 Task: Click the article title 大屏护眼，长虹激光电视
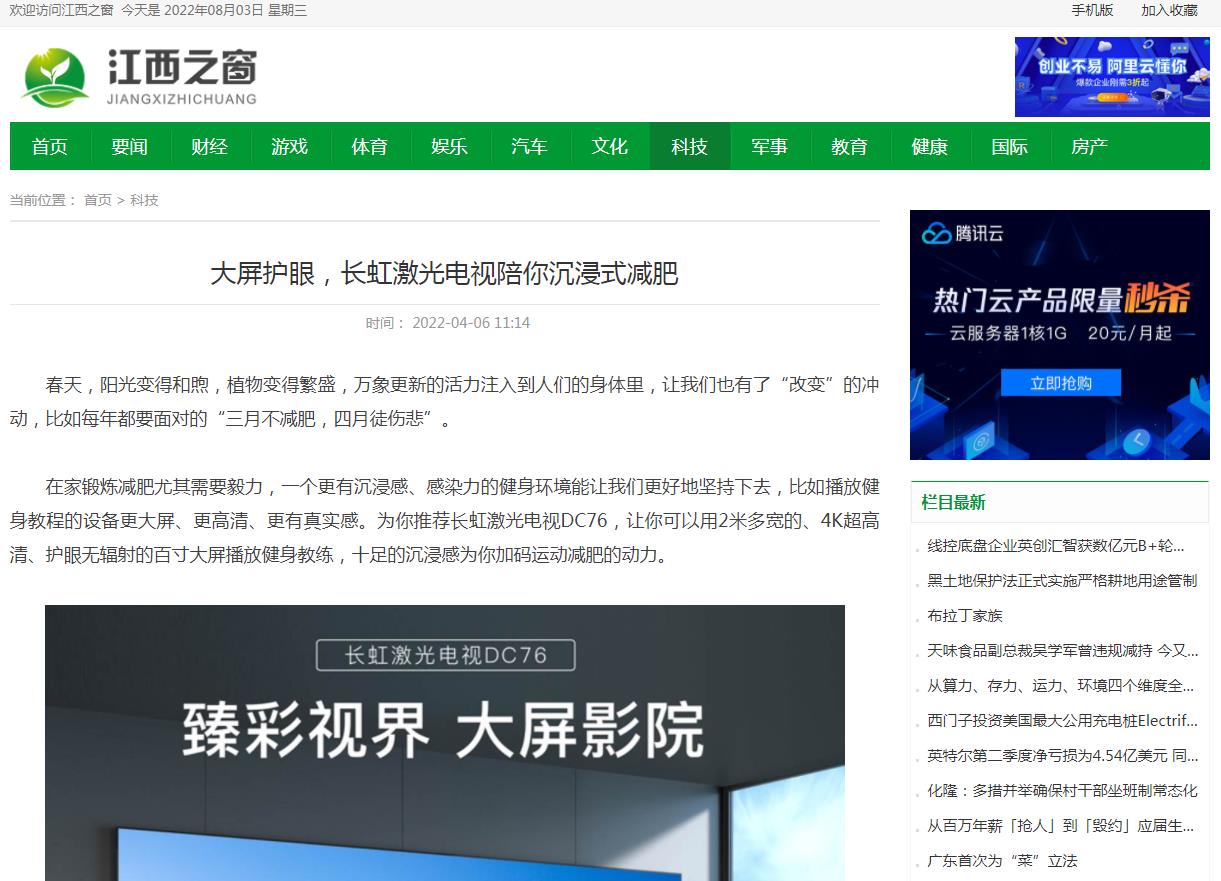click(444, 273)
